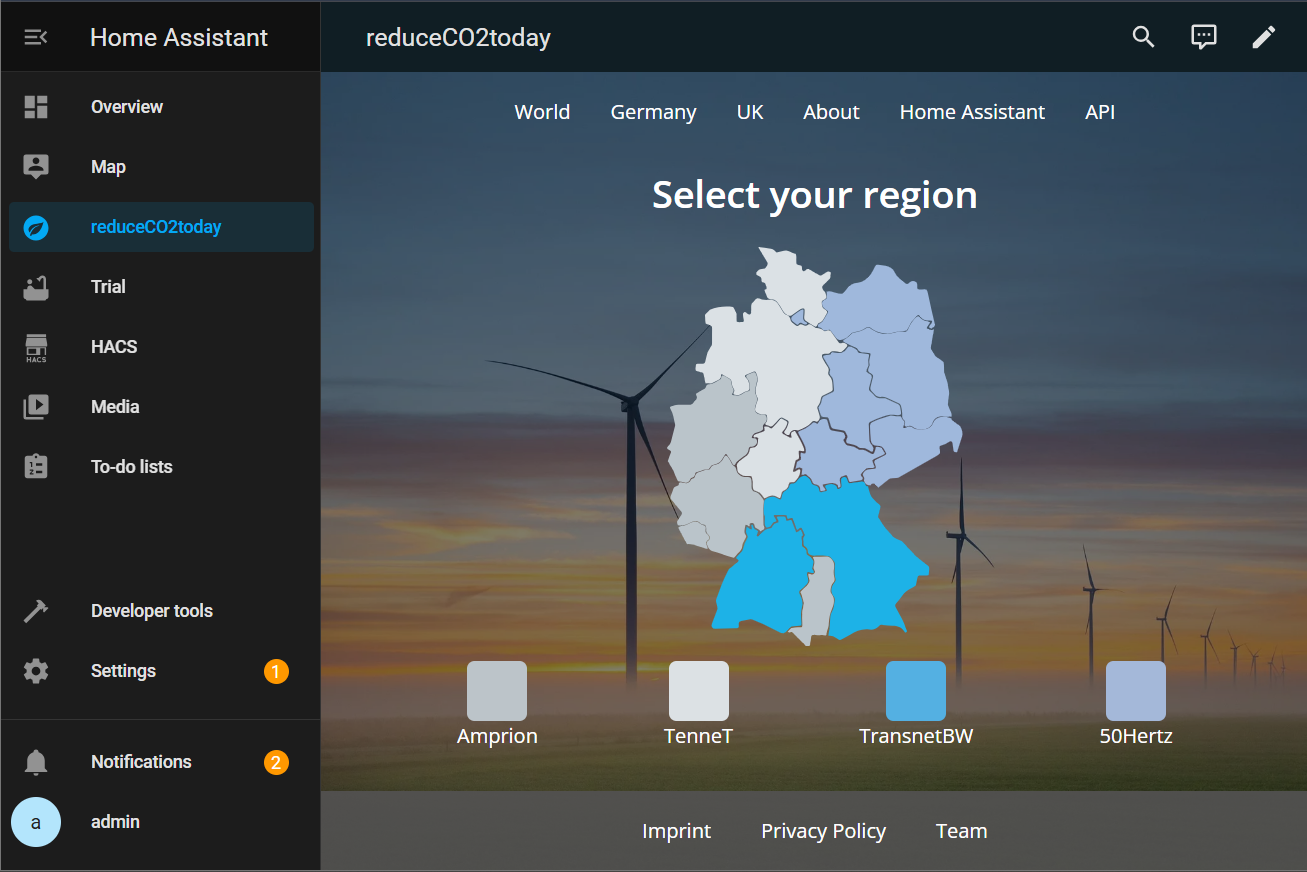Click the TenneT light swatch
The height and width of the screenshot is (872, 1307).
tap(698, 691)
